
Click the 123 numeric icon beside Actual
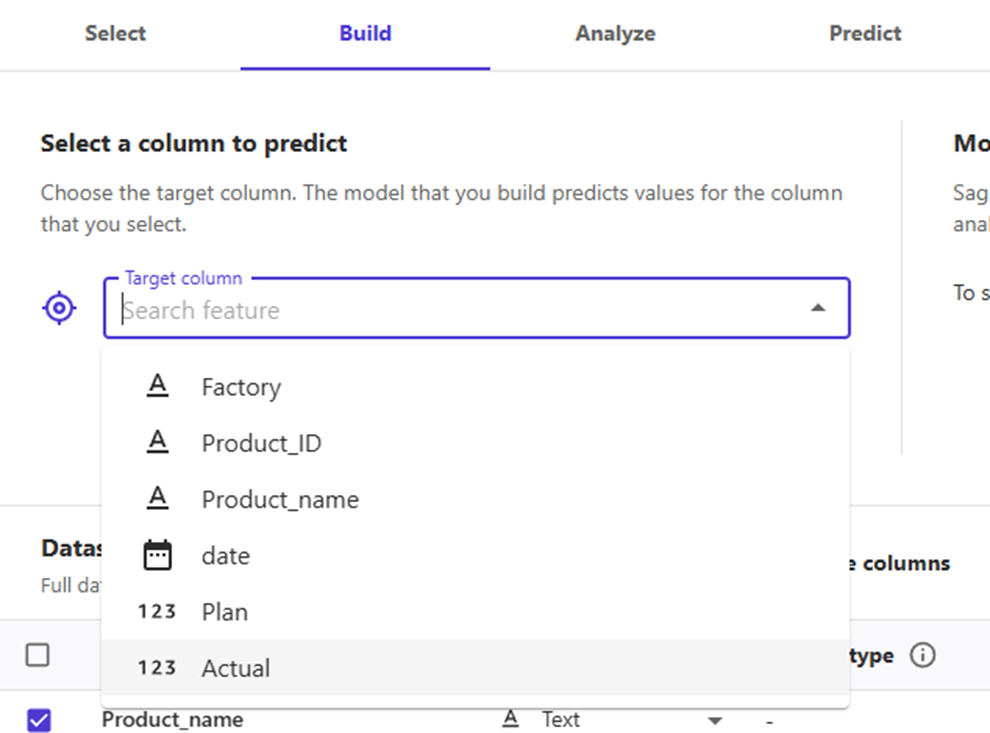coord(157,667)
